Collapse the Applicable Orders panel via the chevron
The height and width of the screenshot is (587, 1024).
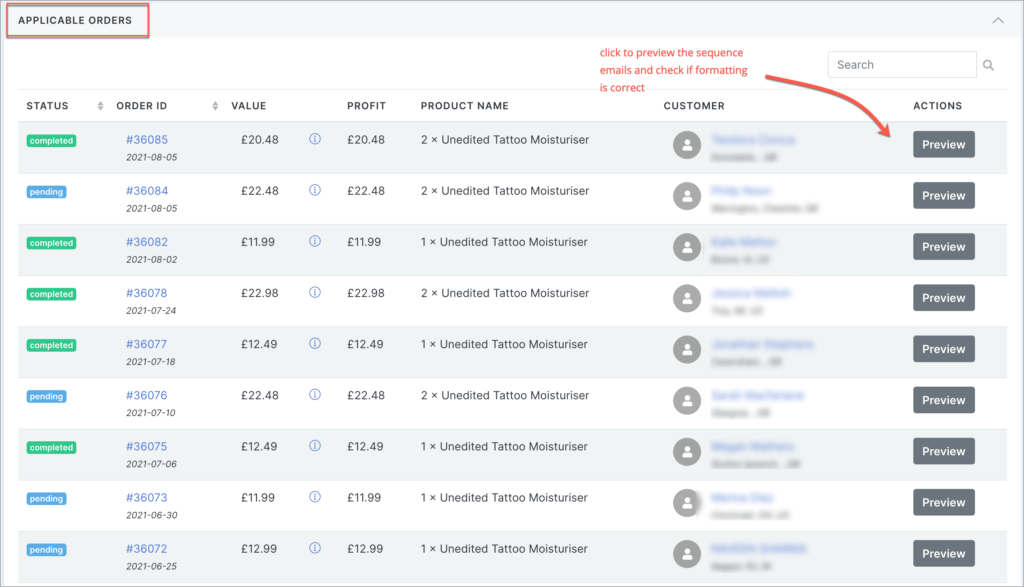point(997,20)
